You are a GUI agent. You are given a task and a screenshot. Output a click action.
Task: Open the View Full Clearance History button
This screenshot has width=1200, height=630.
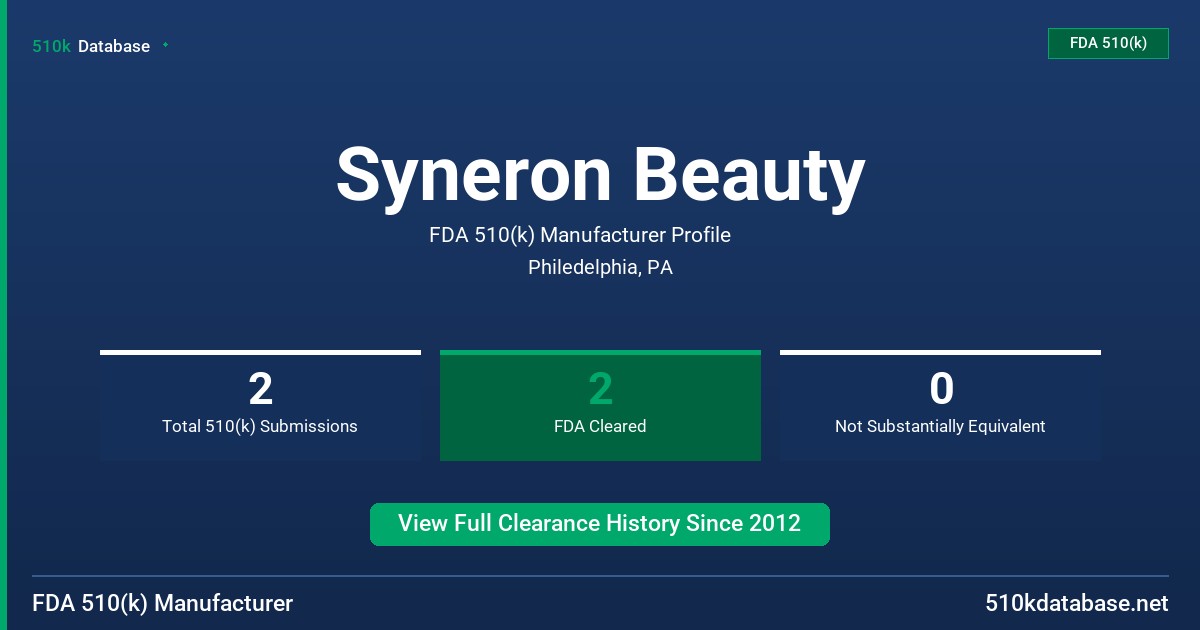[x=600, y=524]
